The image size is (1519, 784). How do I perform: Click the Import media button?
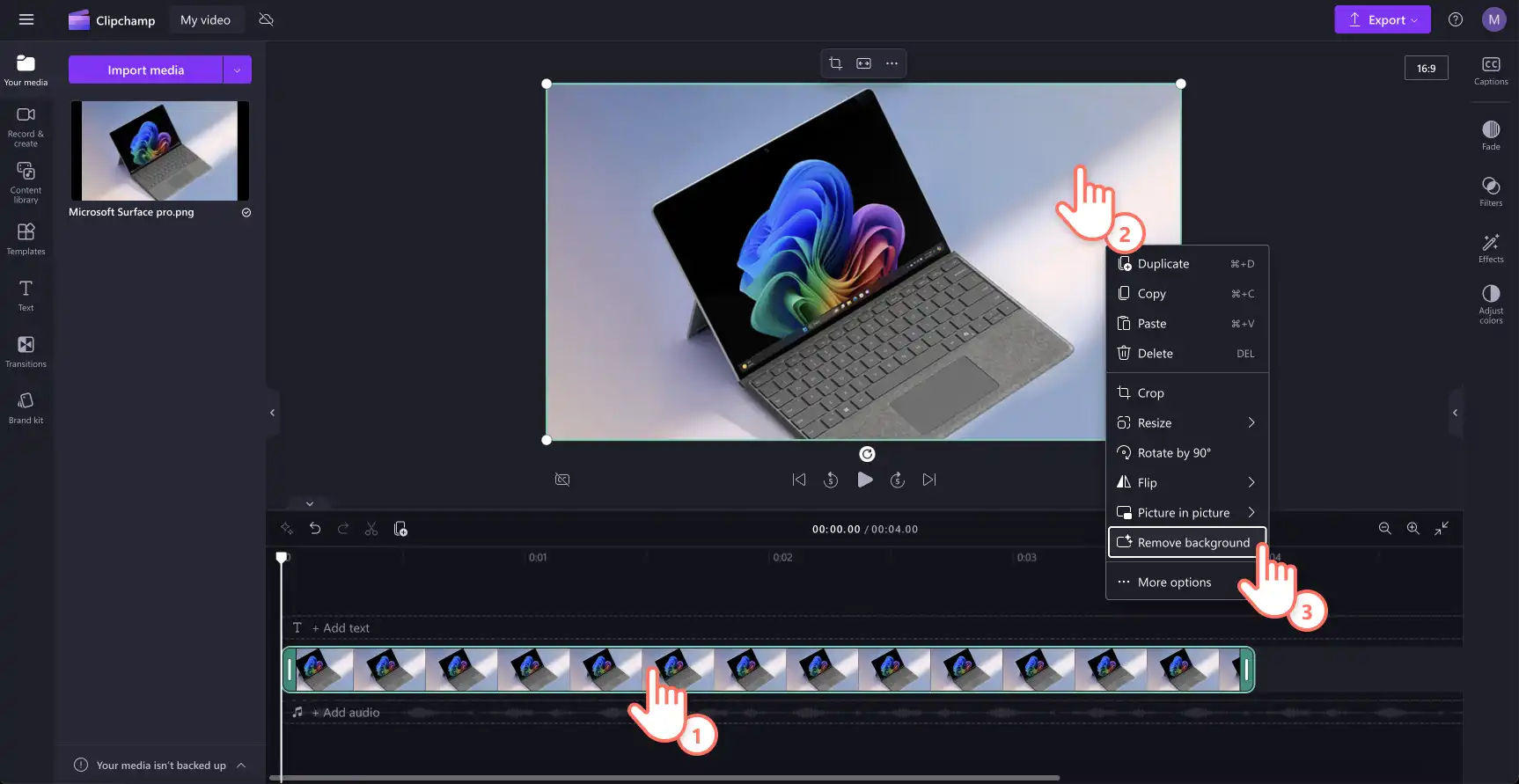coord(145,70)
